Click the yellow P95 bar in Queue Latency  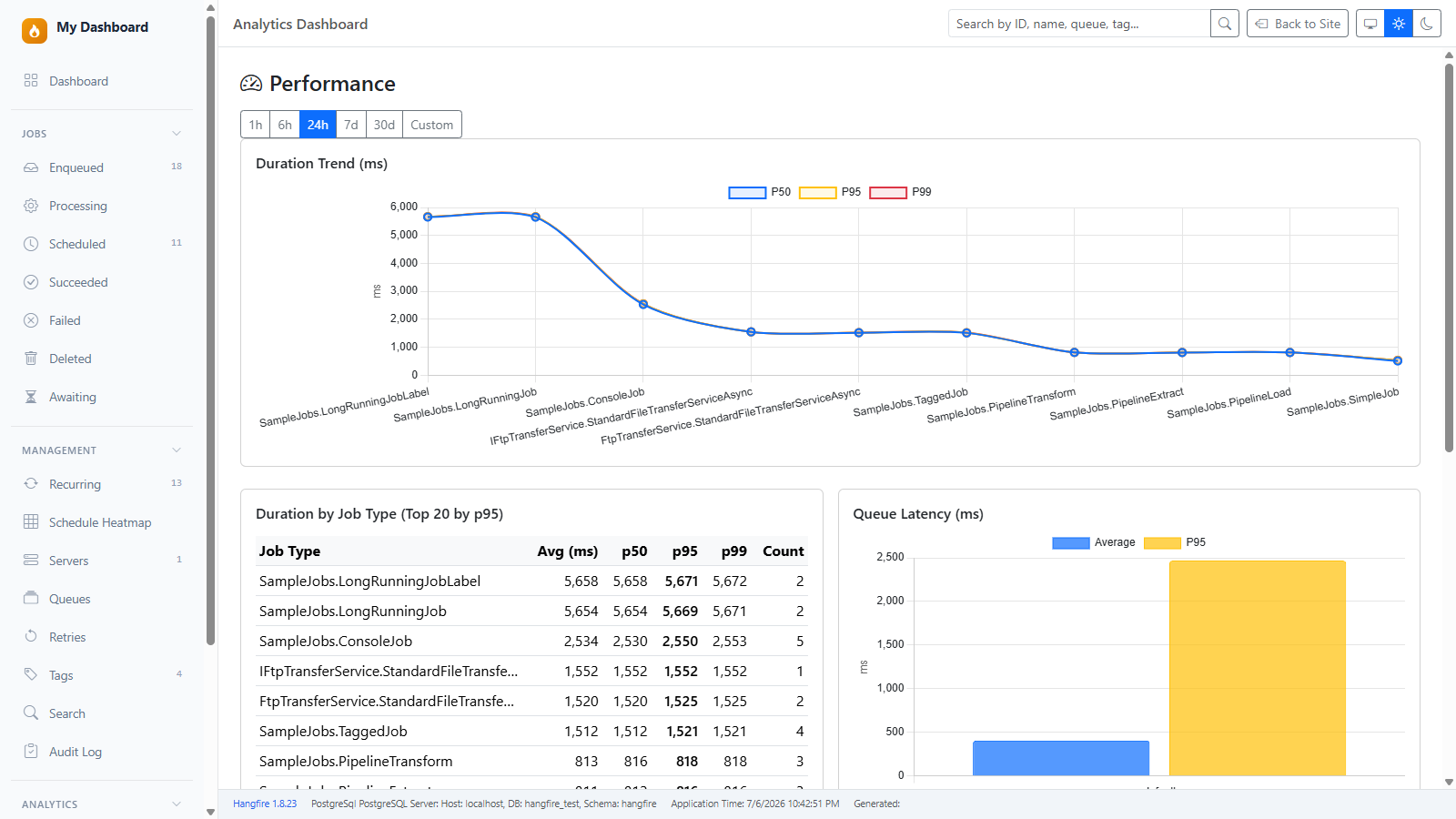click(x=1258, y=668)
